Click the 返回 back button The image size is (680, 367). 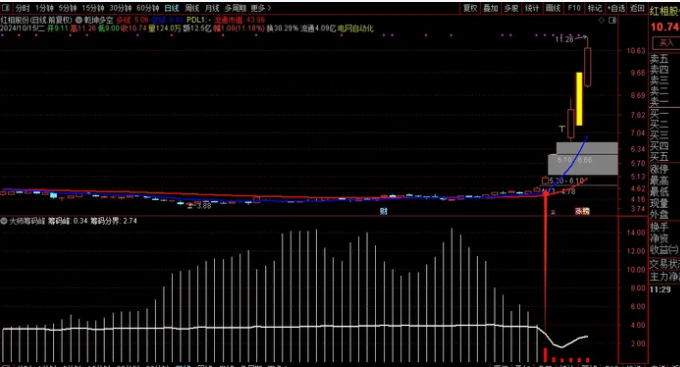637,8
